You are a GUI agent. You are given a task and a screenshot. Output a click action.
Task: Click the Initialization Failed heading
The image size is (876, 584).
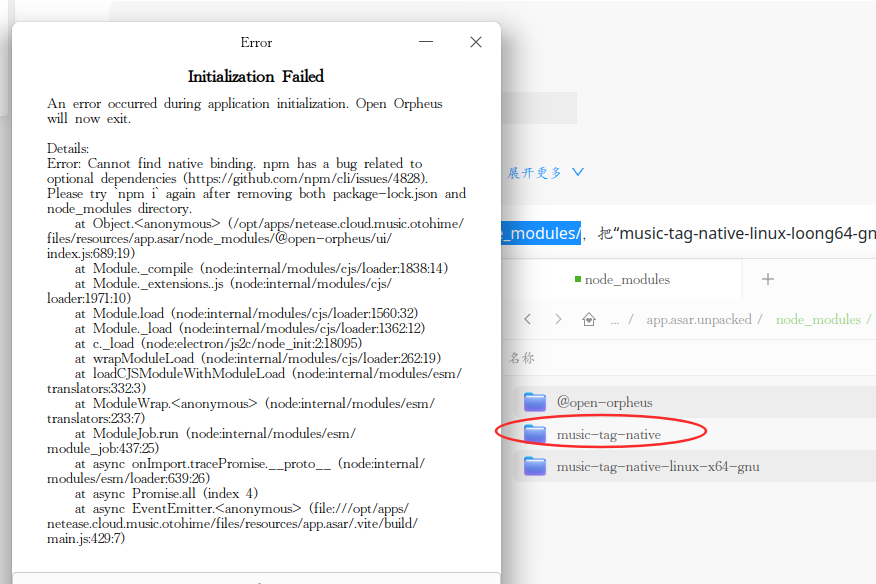256,76
